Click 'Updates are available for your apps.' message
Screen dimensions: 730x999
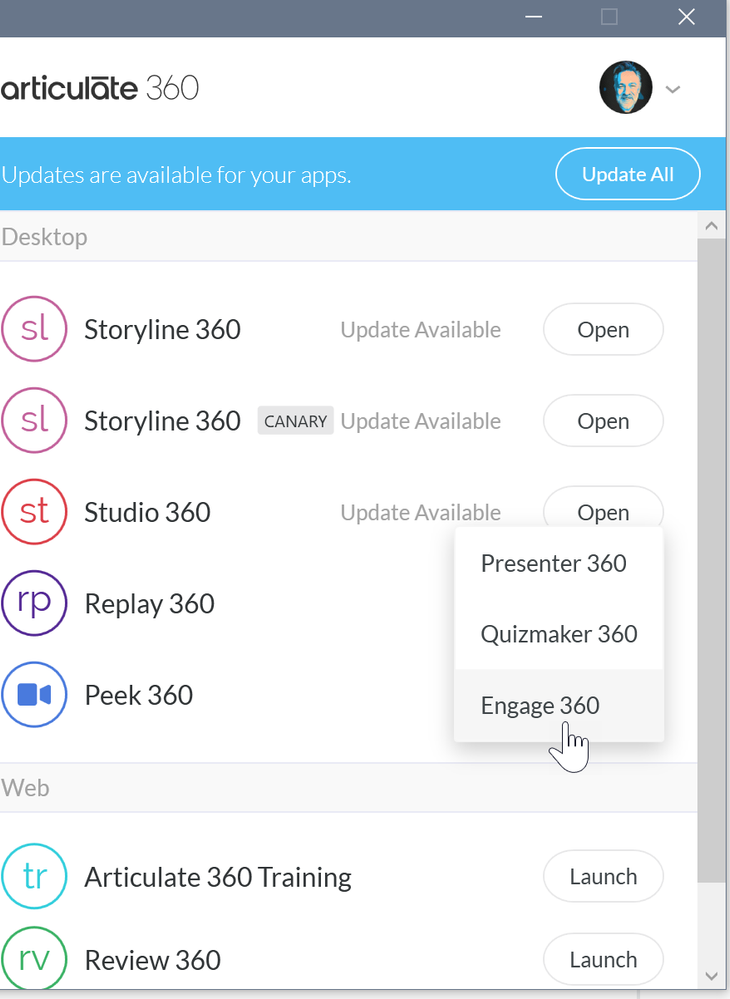176,175
